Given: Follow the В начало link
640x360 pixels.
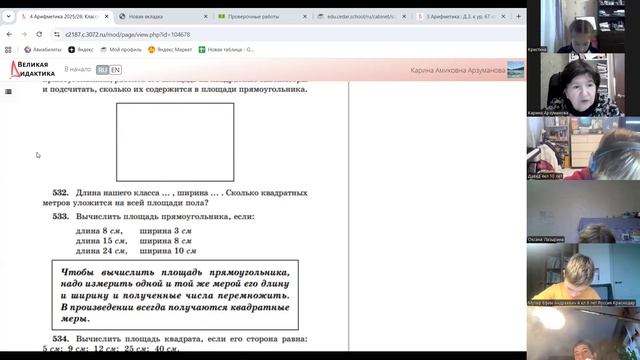Looking at the screenshot, I should click(78, 69).
